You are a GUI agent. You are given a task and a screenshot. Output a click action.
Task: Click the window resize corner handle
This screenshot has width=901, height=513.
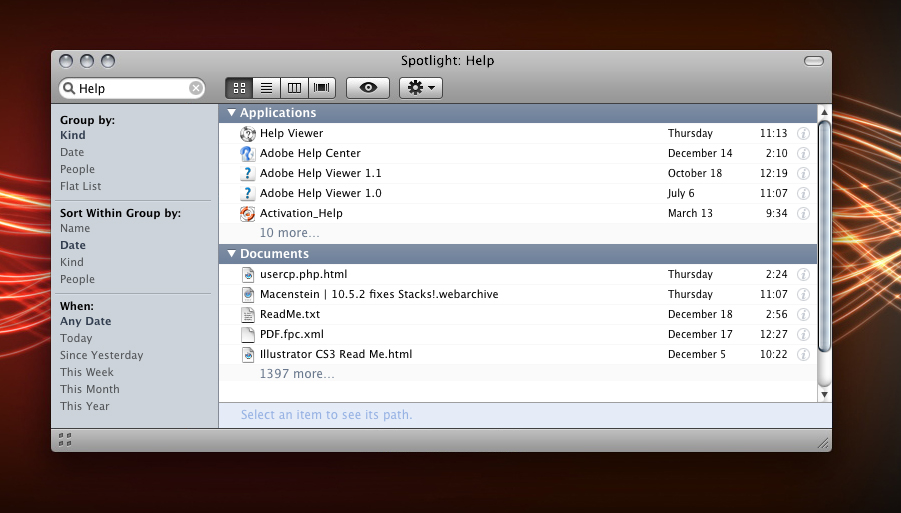tap(823, 443)
